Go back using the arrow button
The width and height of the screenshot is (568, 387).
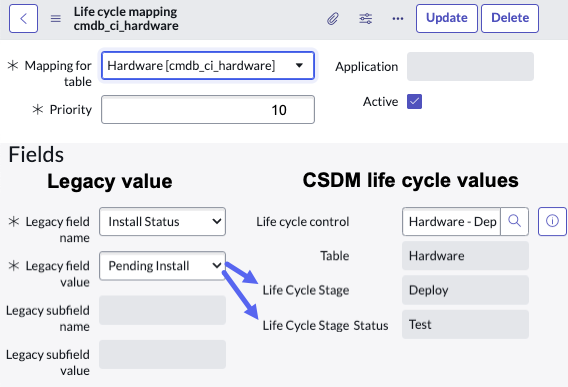coord(24,18)
